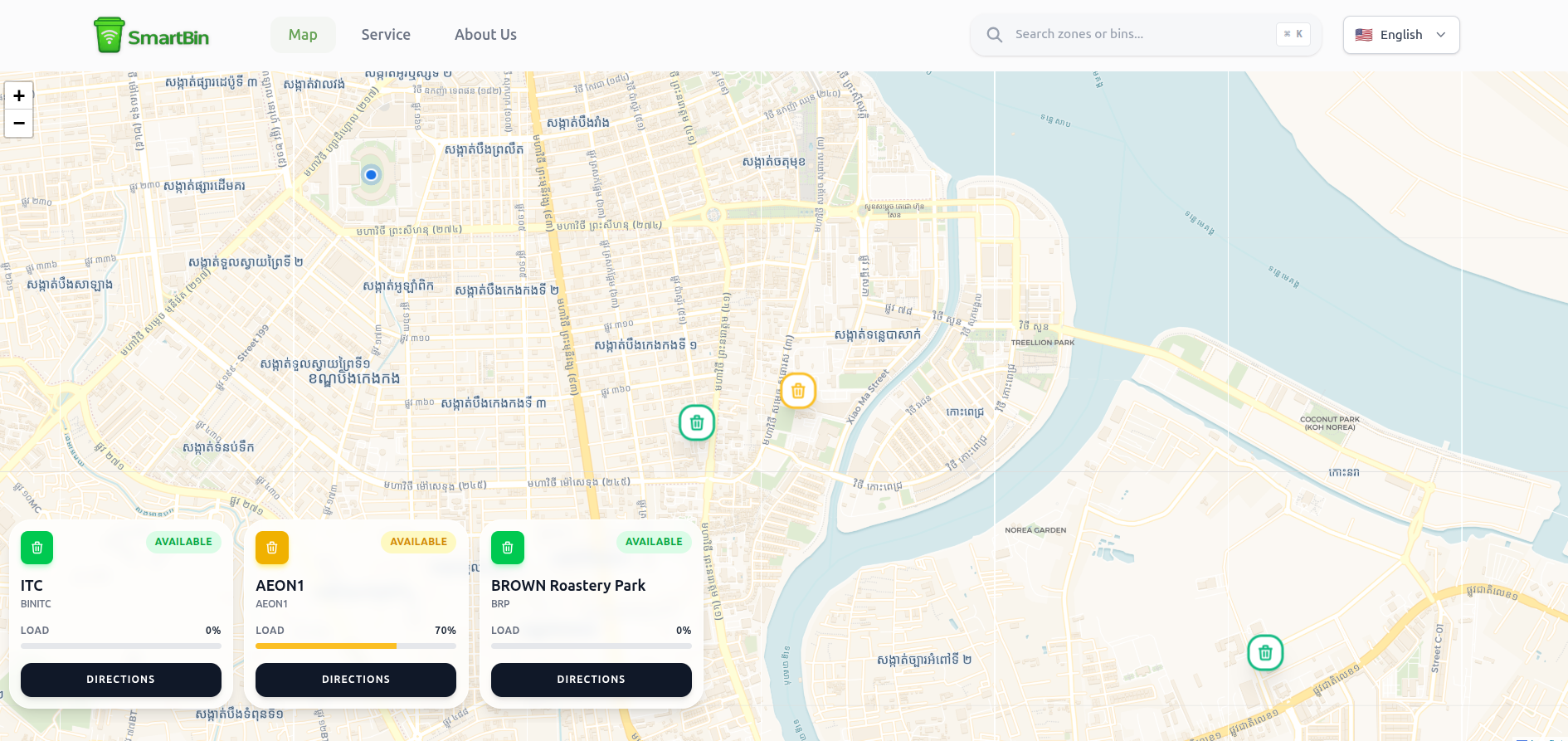Click the TREELLION PARK map label
This screenshot has width=1568, height=741.
(1043, 343)
